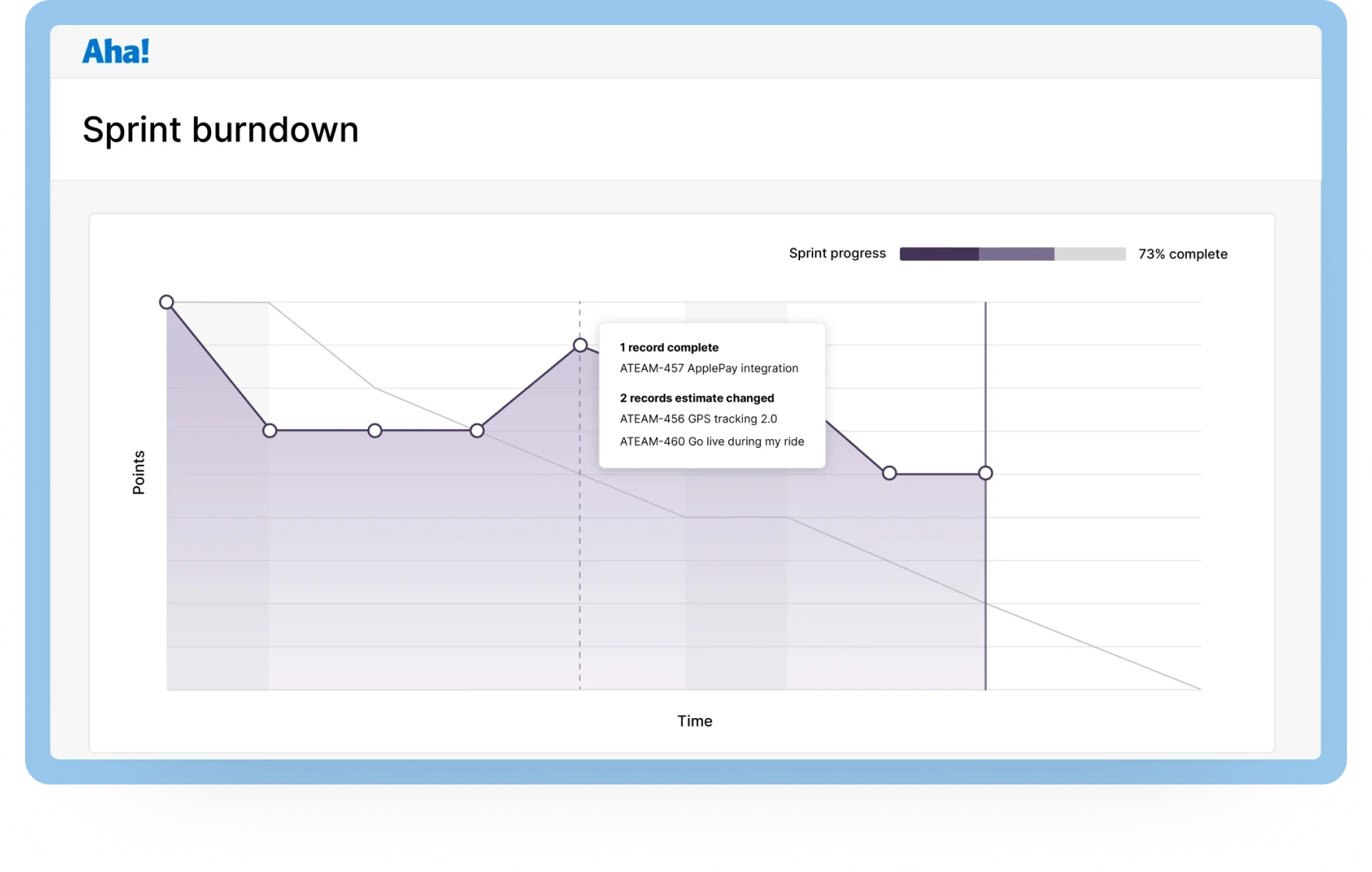Viewport: 1372px width, 872px height.
Task: Click the Sprint progress label
Action: 837,252
